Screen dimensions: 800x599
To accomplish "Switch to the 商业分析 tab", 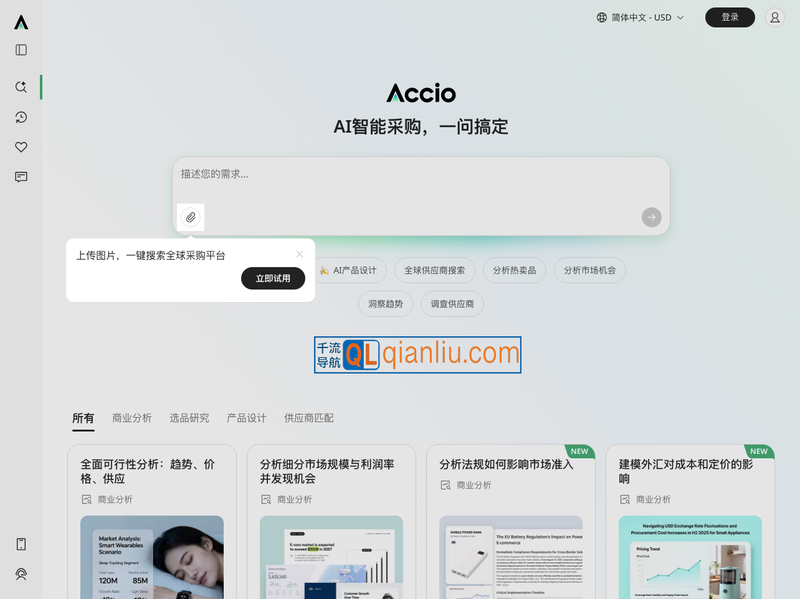I will [x=131, y=418].
